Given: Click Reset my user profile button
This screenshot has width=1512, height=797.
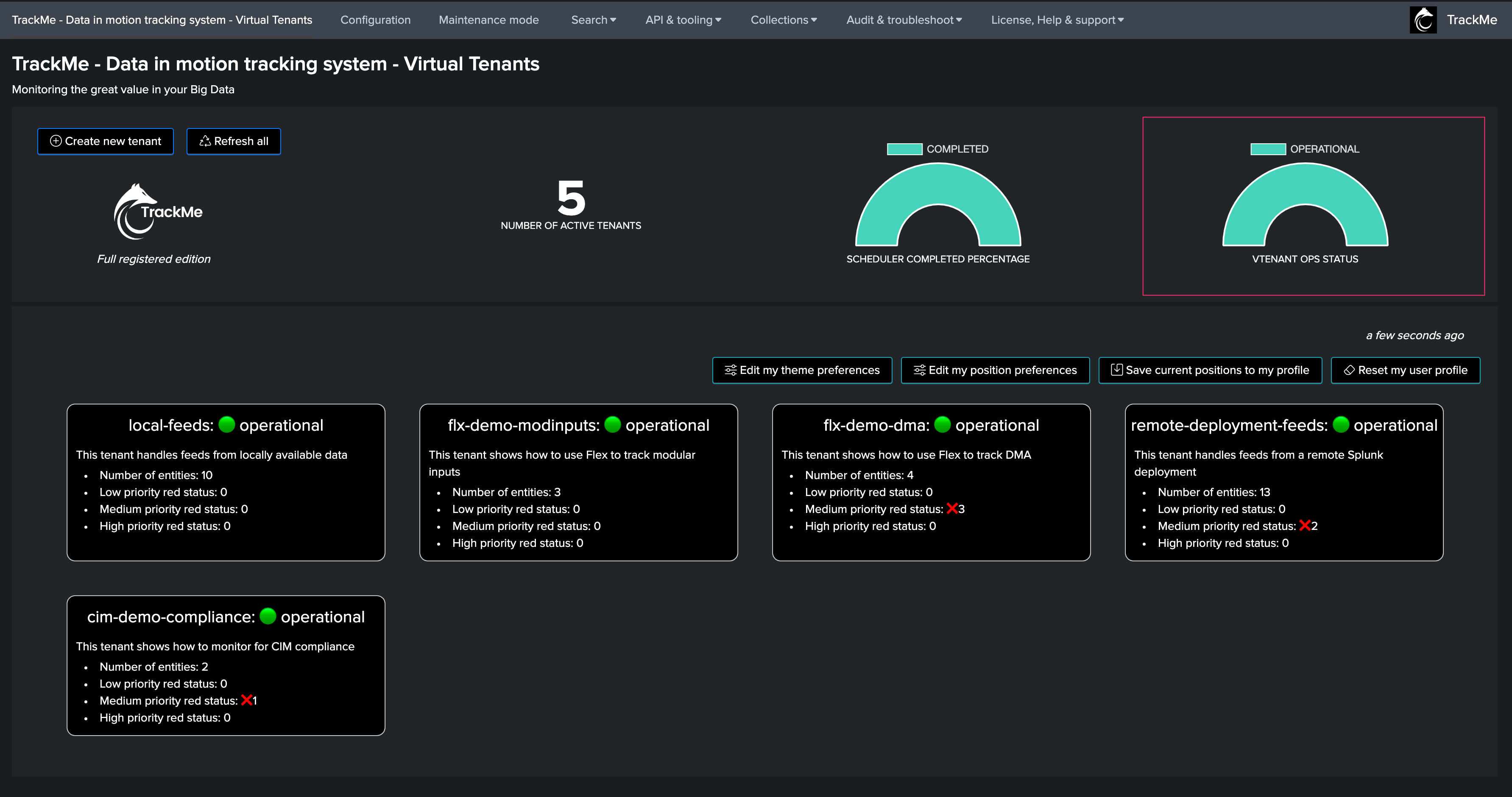Looking at the screenshot, I should (1406, 370).
